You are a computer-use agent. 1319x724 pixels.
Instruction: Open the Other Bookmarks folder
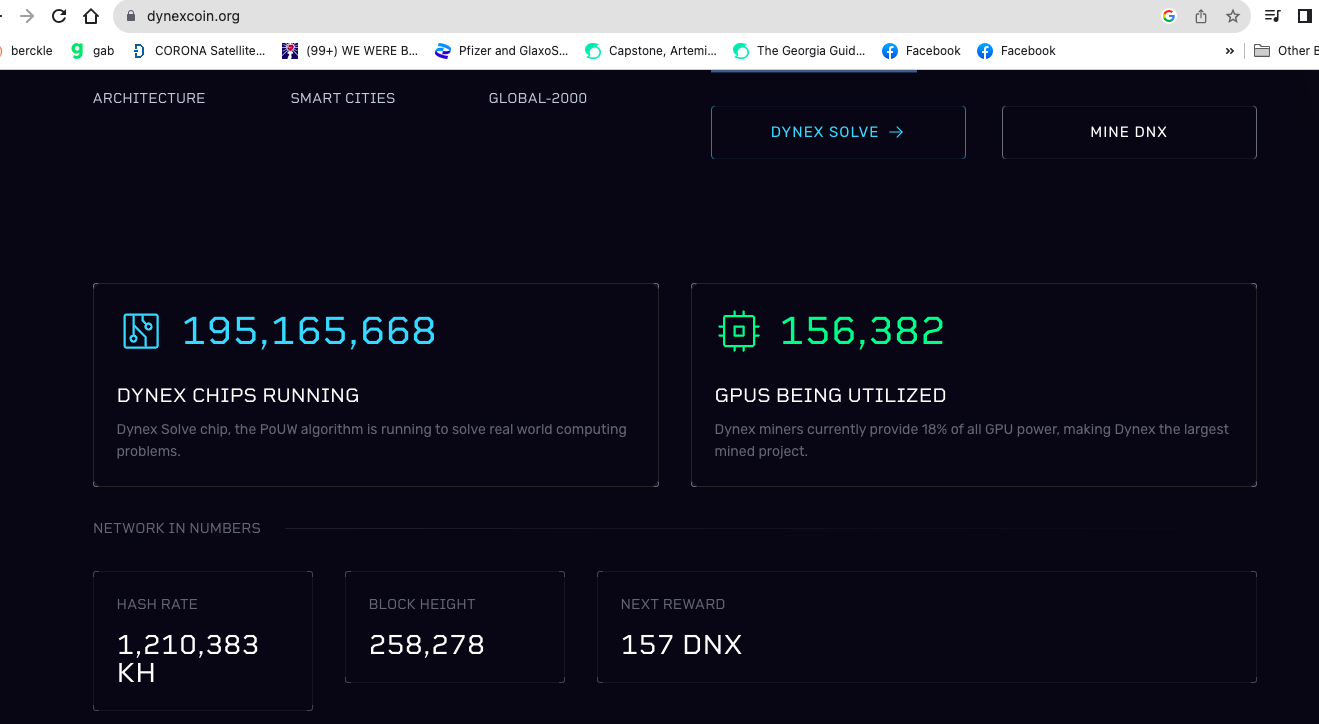(x=1285, y=51)
